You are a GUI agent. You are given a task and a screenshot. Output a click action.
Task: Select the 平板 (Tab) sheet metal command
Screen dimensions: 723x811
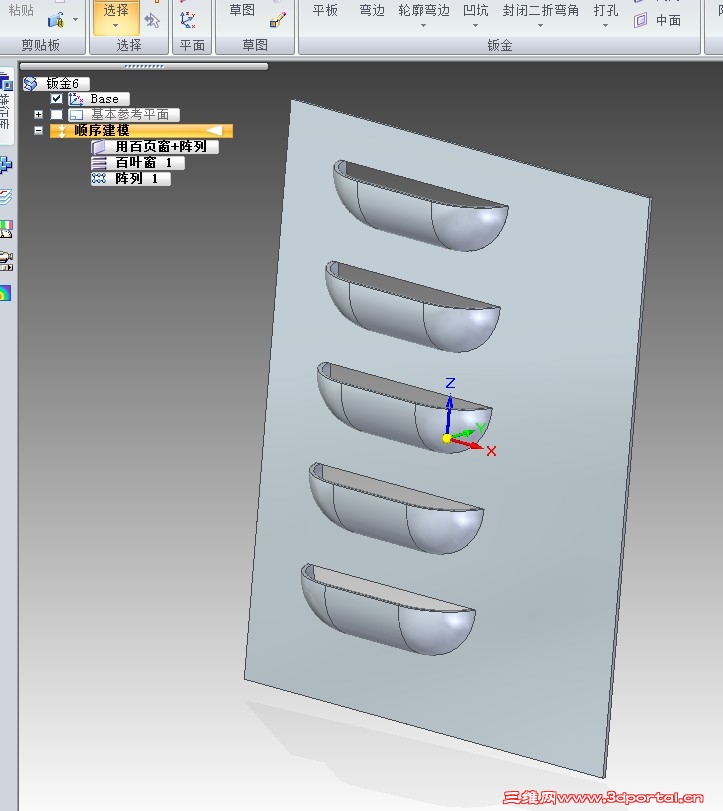325,10
